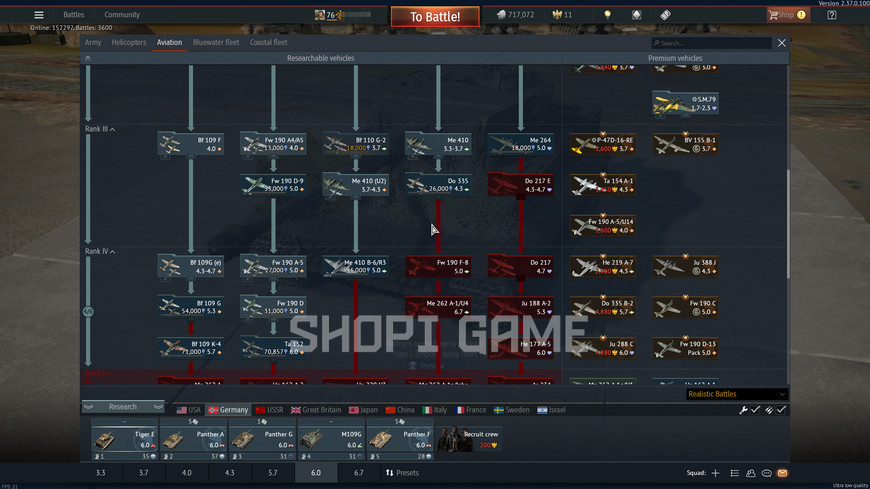Open the Shop button
This screenshot has width=870, height=489.
[x=787, y=15]
